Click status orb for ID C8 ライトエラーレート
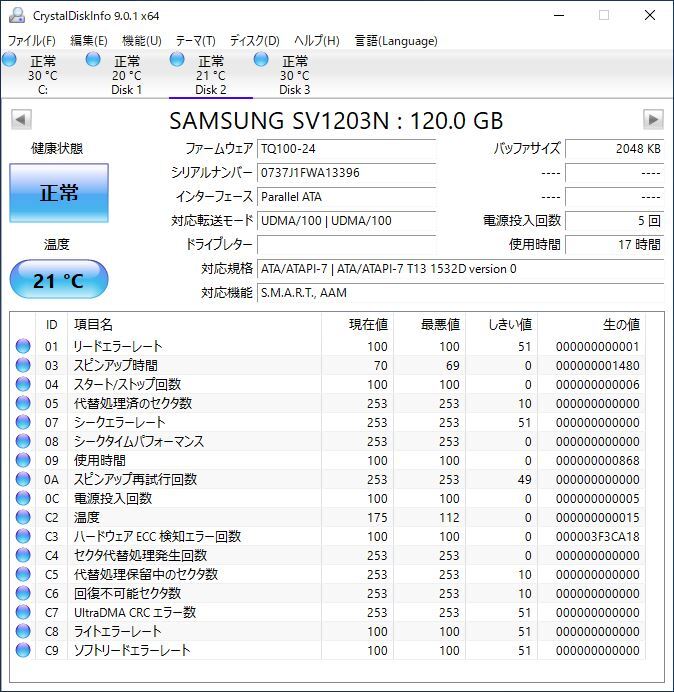The image size is (674, 692). coord(23,631)
